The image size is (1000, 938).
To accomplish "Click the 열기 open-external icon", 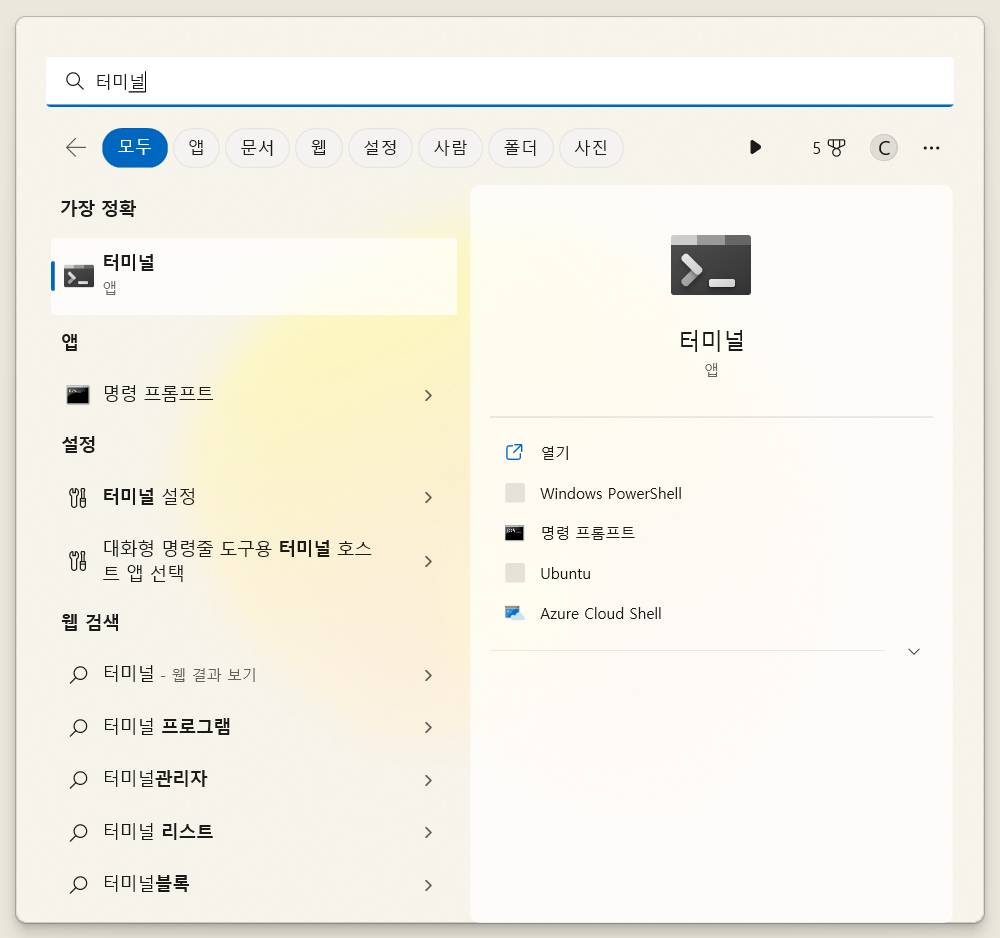I will [514, 452].
